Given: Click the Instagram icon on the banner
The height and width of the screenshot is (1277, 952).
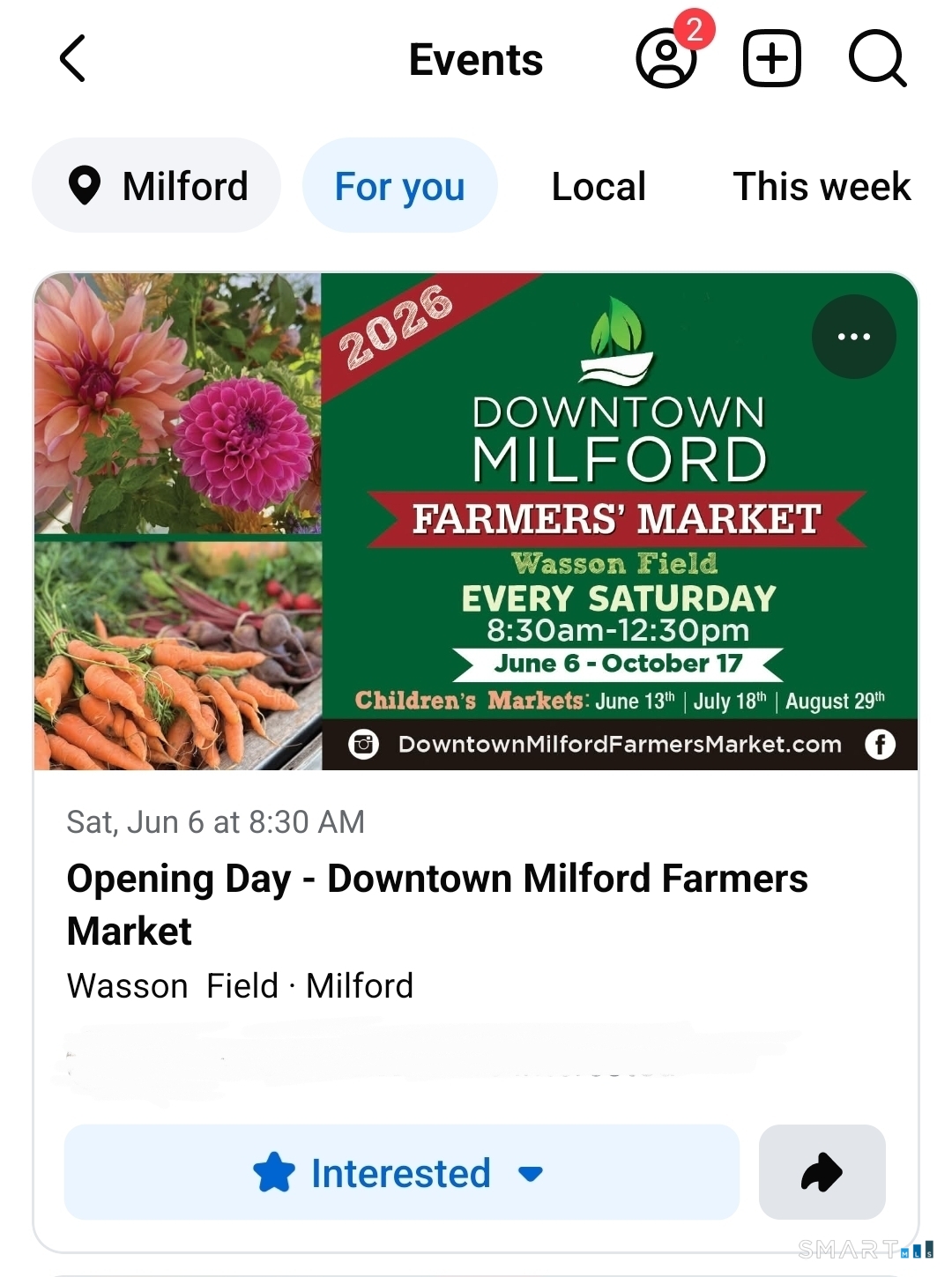Looking at the screenshot, I should coord(363,744).
